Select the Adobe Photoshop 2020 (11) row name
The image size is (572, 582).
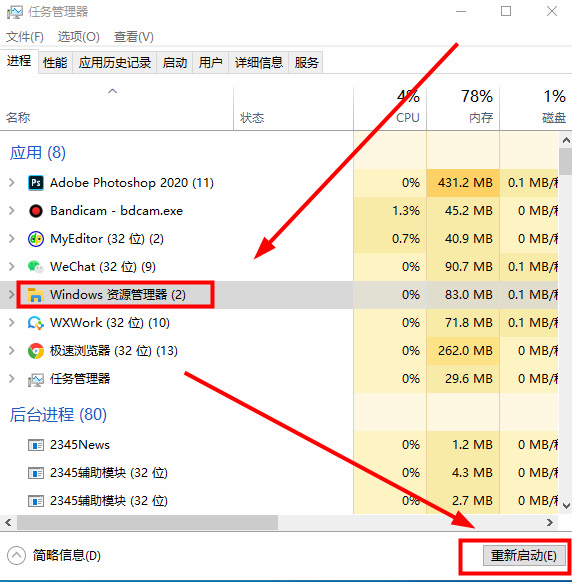coord(132,183)
